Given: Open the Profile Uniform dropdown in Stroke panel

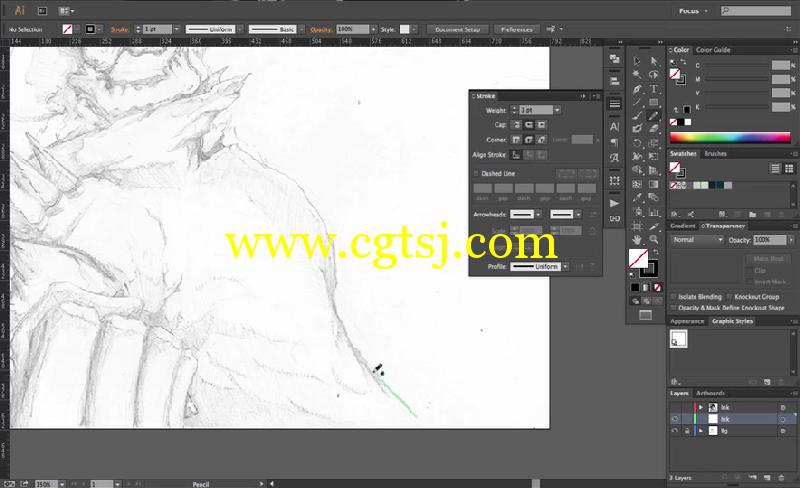Looking at the screenshot, I should pos(565,267).
